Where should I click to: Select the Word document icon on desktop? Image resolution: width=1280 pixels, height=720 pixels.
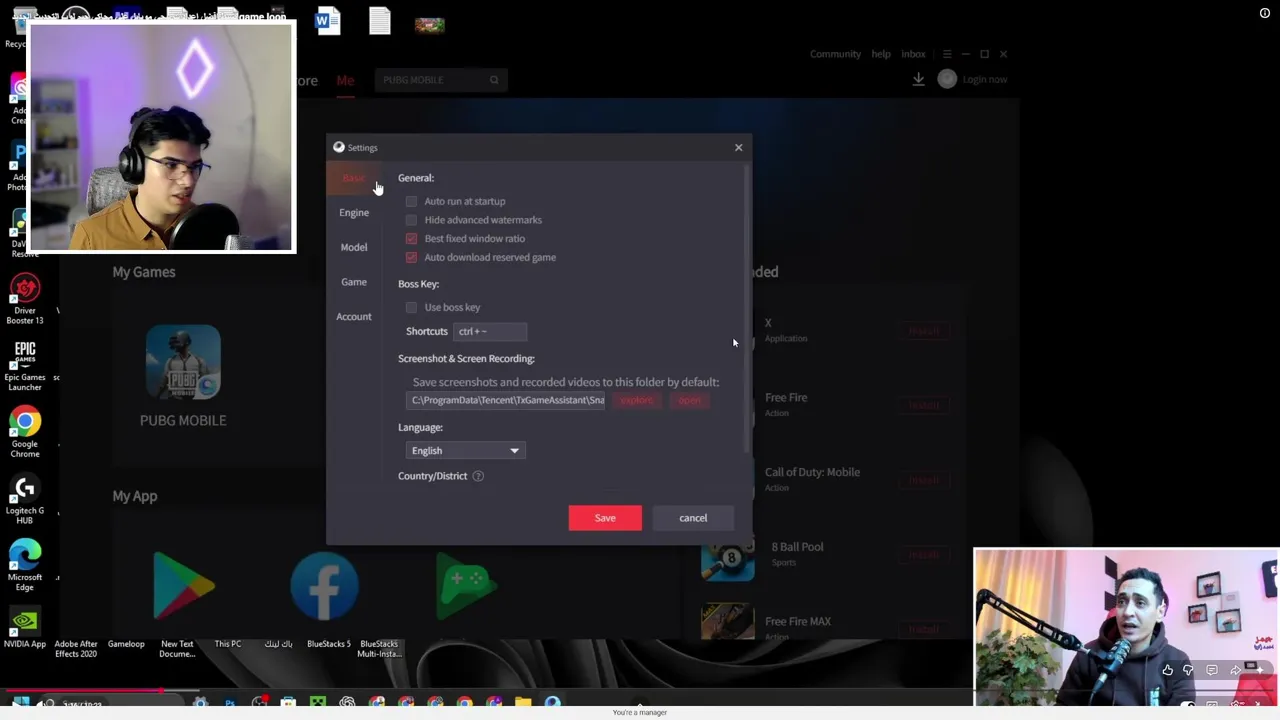tap(328, 21)
